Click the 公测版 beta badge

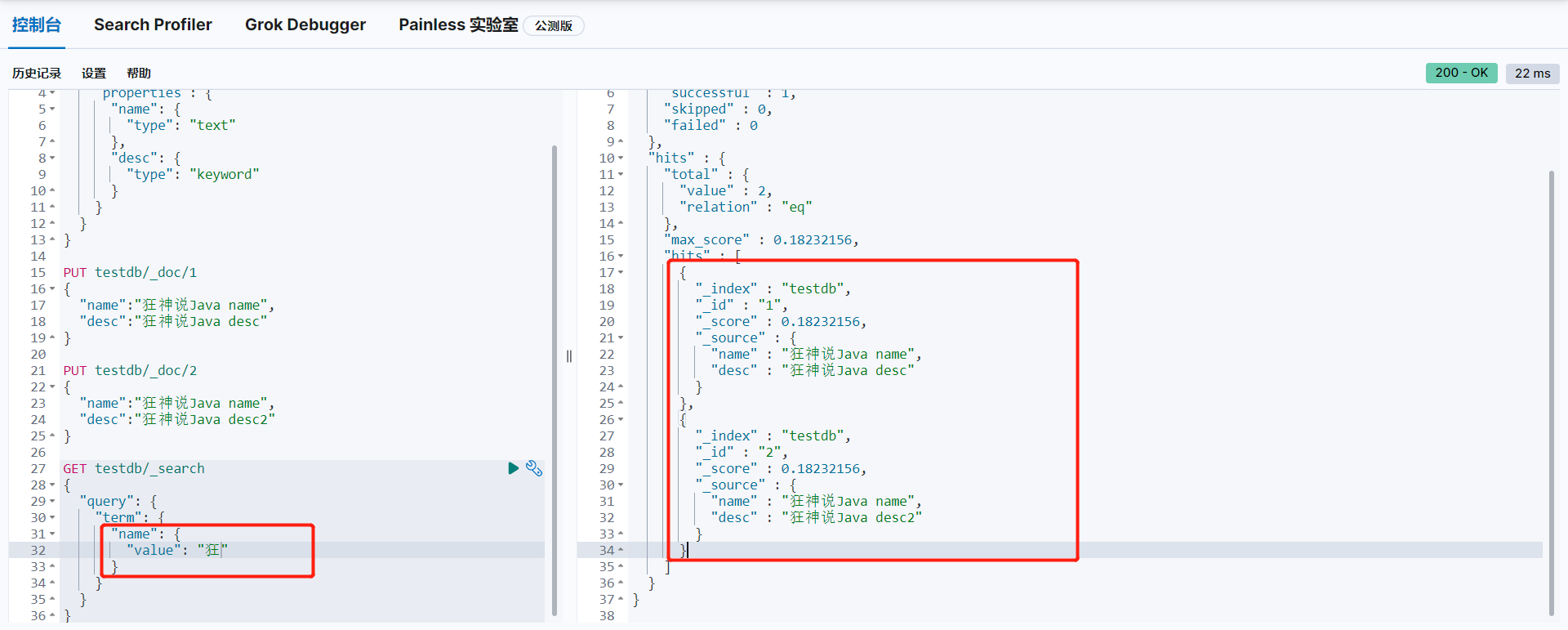pyautogui.click(x=554, y=25)
